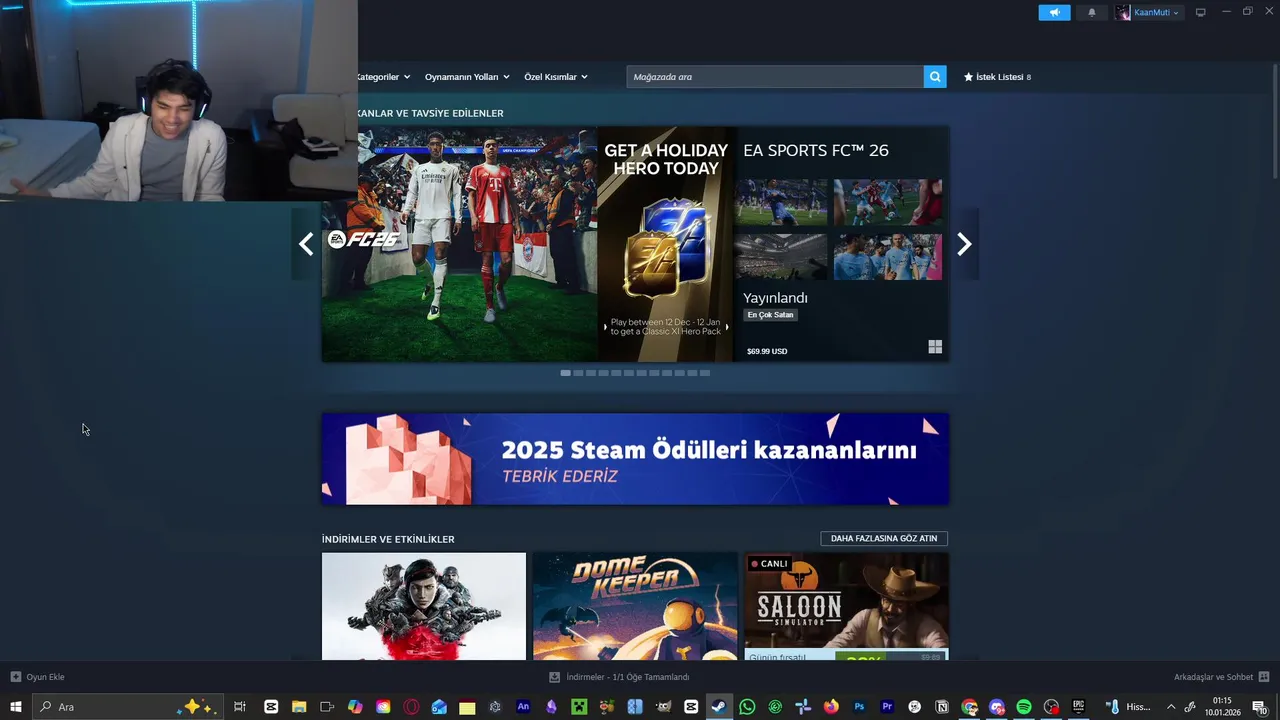Open Arkadaşlar ve Sohbet friends panel
Viewport: 1280px width, 720px height.
[1221, 677]
